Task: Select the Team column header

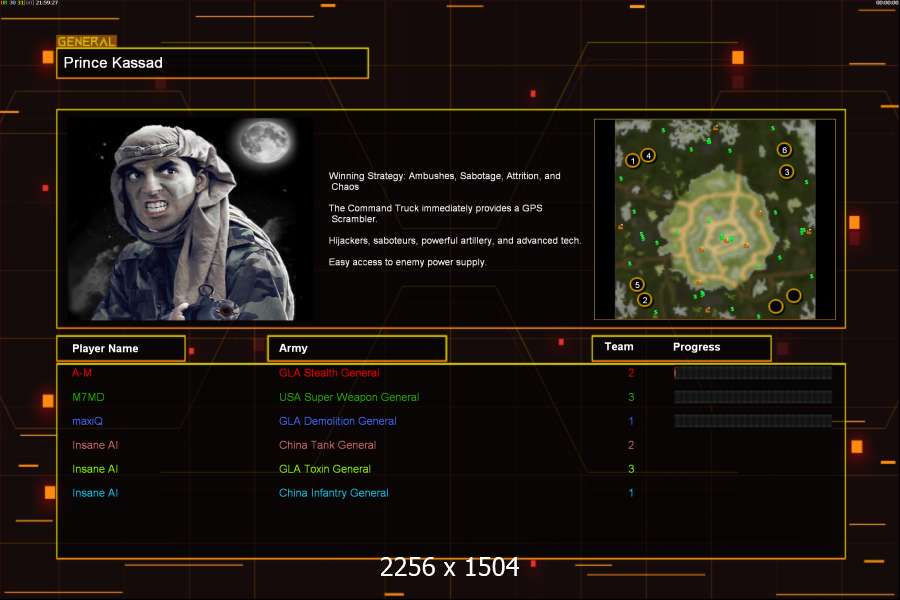Action: (x=619, y=347)
